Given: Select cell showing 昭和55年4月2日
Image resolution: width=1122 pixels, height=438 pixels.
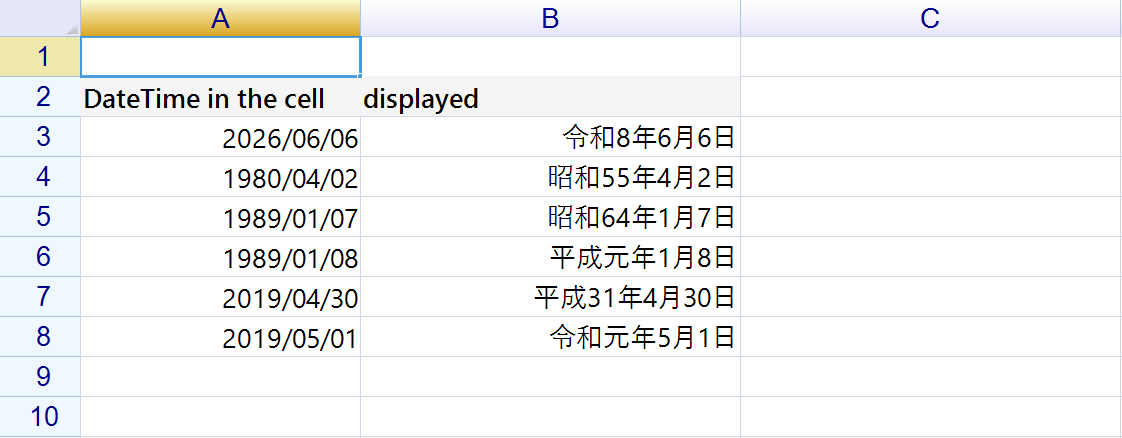Looking at the screenshot, I should coord(550,177).
